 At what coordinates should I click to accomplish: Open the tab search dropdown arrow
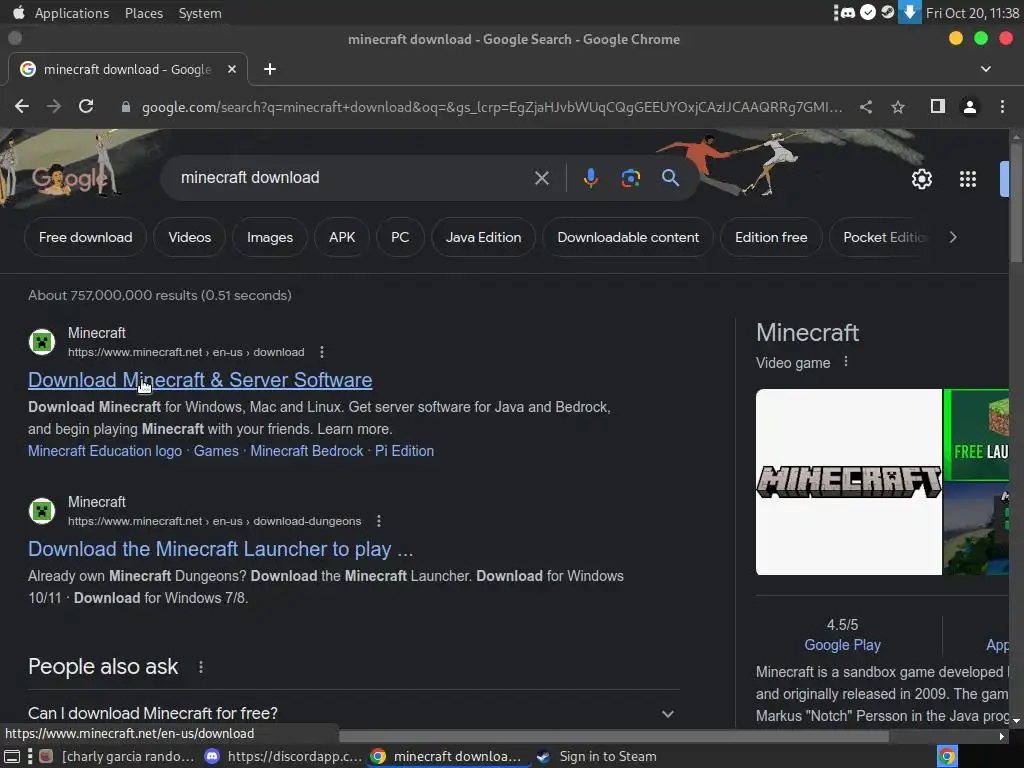coord(985,69)
